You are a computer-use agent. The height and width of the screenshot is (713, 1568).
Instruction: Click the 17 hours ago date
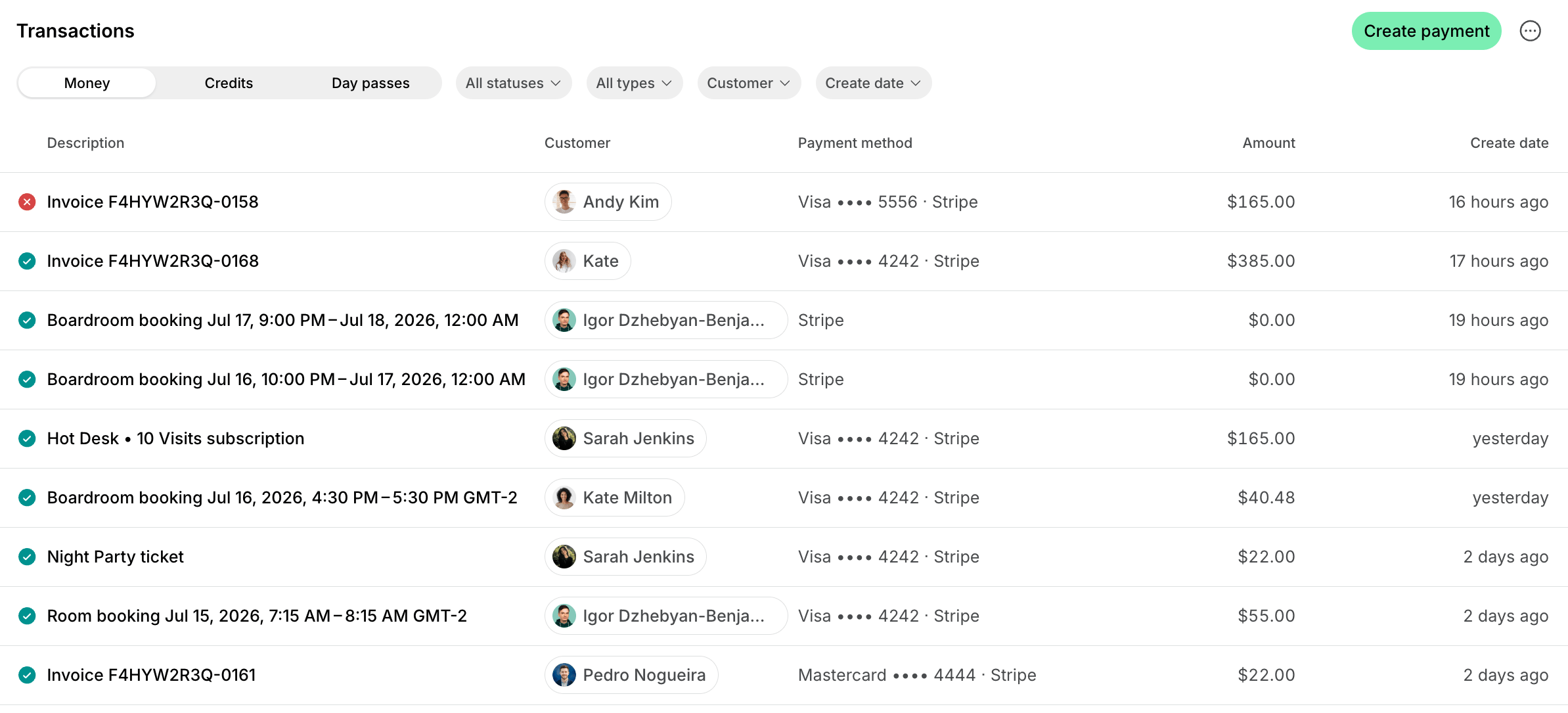(x=1498, y=261)
